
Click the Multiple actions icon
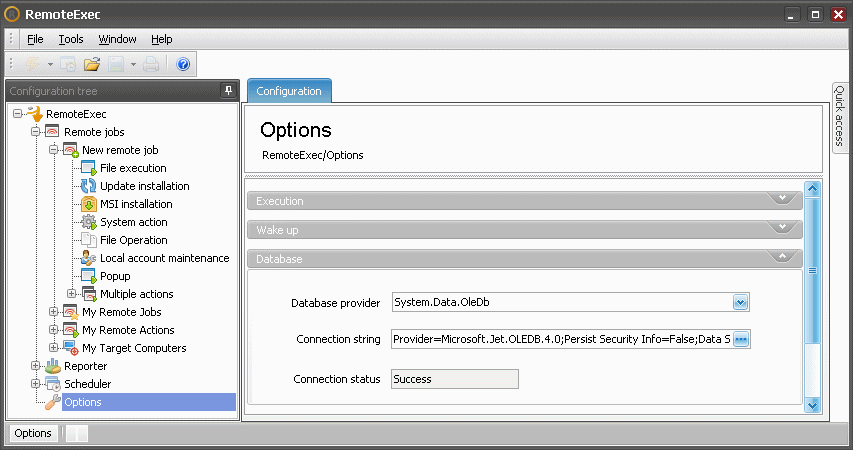(x=89, y=294)
